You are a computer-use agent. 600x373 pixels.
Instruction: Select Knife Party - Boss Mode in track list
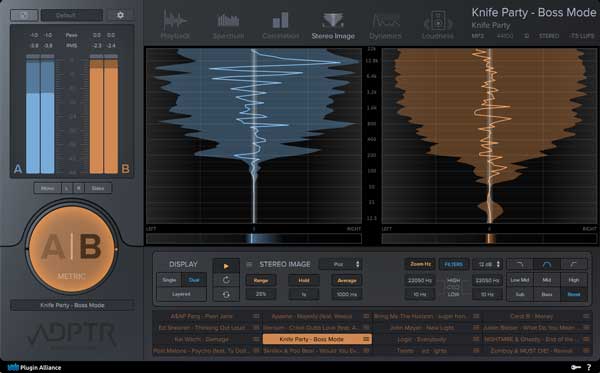317,339
